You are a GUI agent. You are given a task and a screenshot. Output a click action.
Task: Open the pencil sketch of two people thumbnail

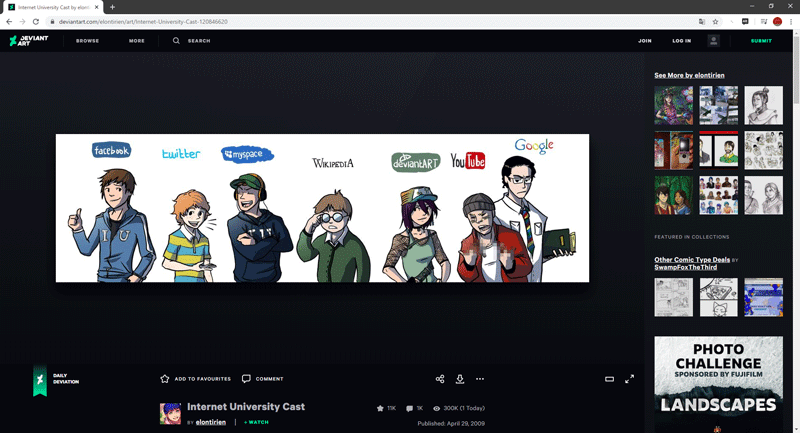(763, 195)
